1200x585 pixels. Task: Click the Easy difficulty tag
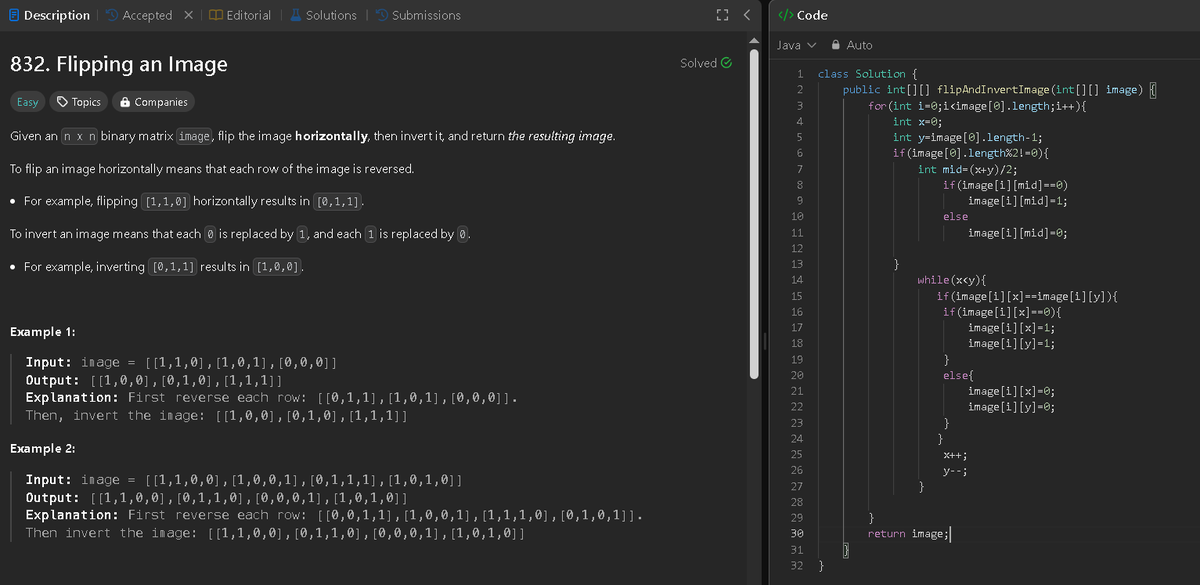point(28,102)
